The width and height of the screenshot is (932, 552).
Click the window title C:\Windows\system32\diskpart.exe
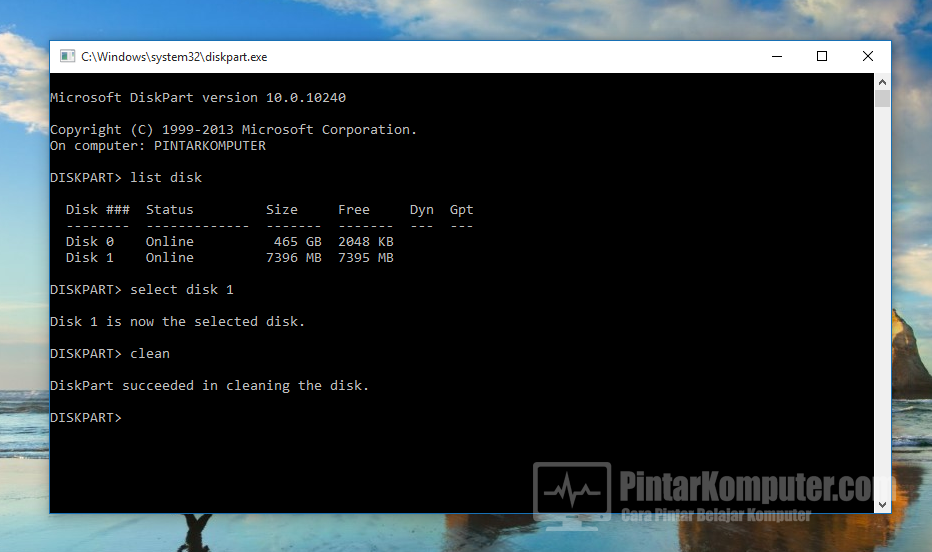174,57
